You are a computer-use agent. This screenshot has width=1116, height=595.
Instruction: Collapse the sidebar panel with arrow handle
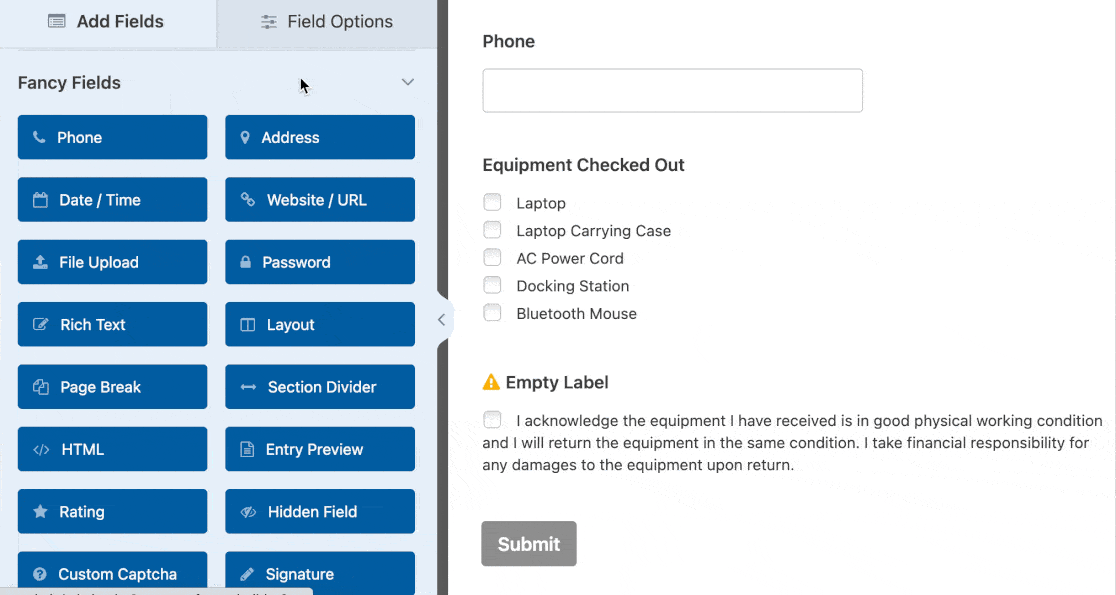click(441, 320)
